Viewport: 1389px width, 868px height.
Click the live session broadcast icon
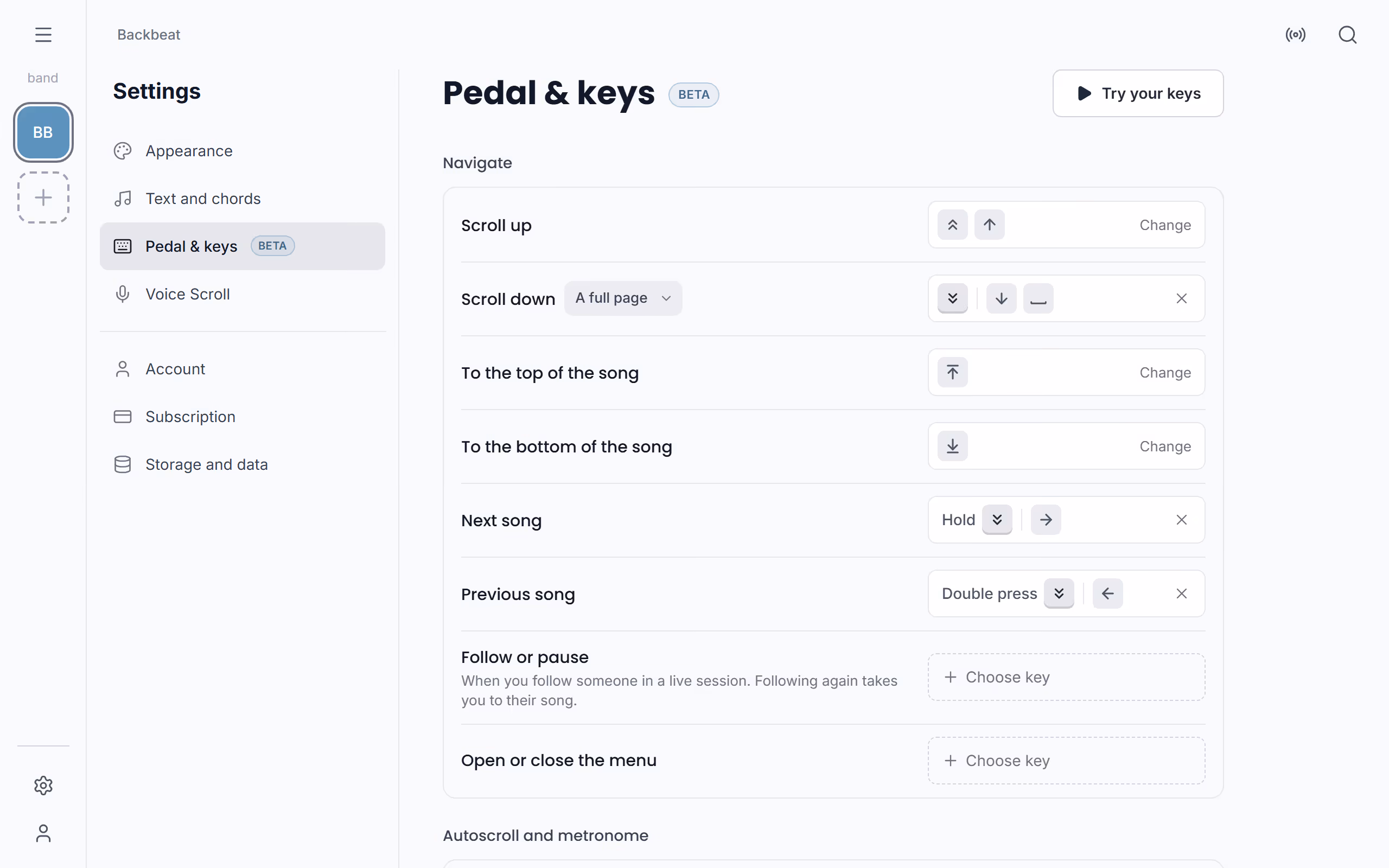(x=1296, y=35)
